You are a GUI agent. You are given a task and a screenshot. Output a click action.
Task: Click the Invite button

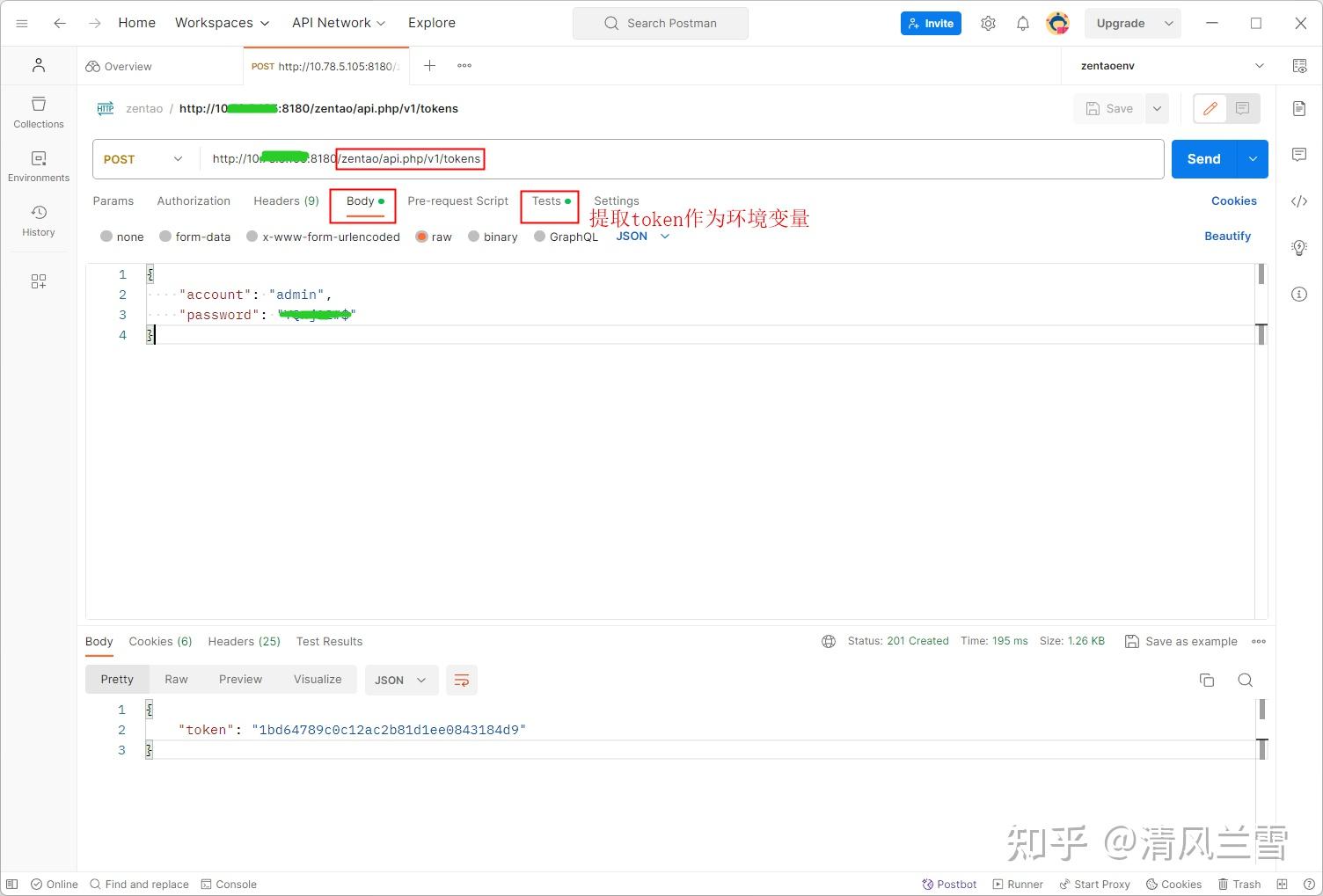pos(931,24)
